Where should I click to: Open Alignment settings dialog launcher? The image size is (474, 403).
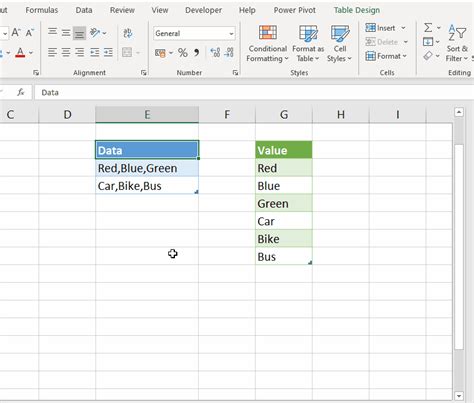pos(144,73)
